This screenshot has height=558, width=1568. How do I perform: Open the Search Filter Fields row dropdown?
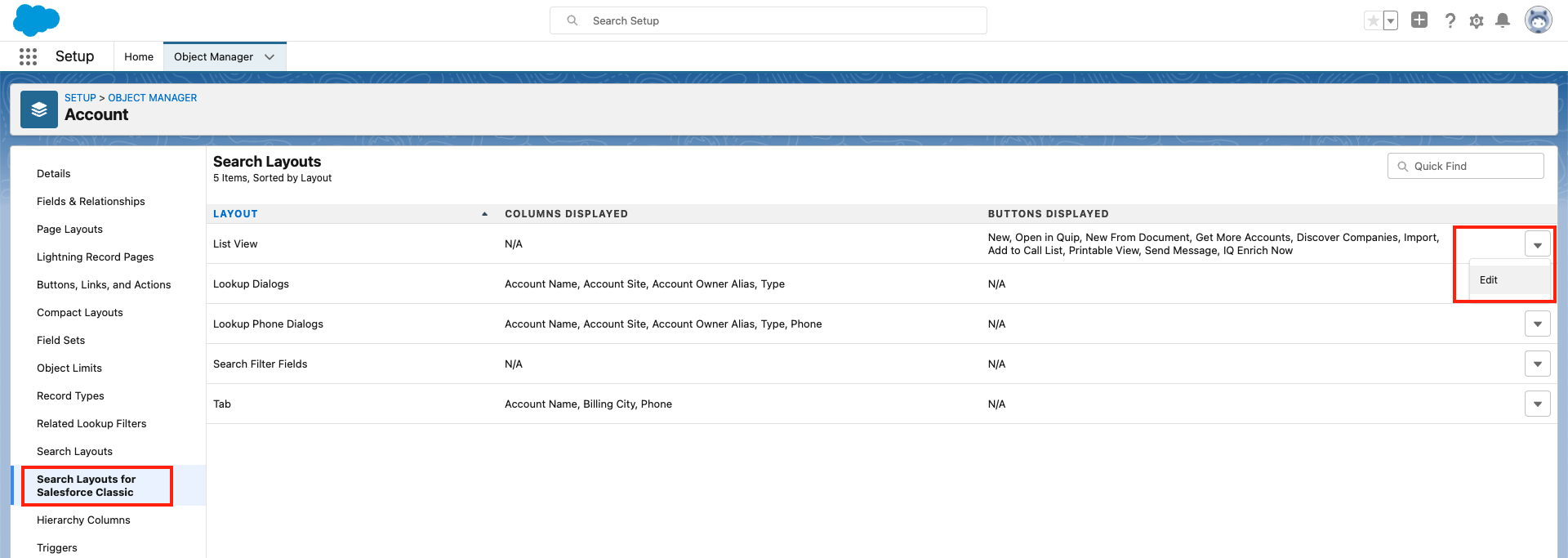(1537, 364)
